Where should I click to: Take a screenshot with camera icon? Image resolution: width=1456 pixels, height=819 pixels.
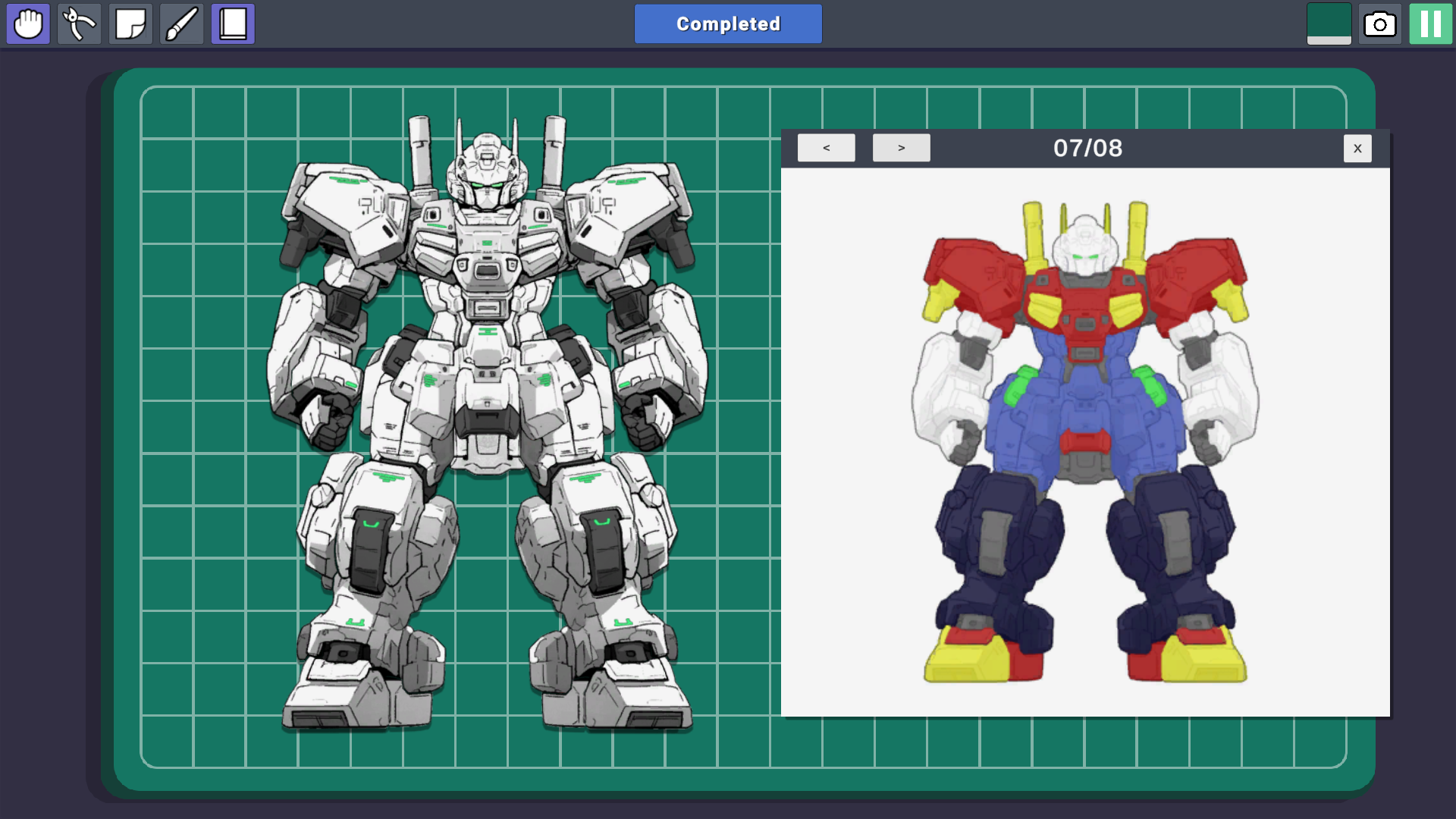pyautogui.click(x=1380, y=24)
